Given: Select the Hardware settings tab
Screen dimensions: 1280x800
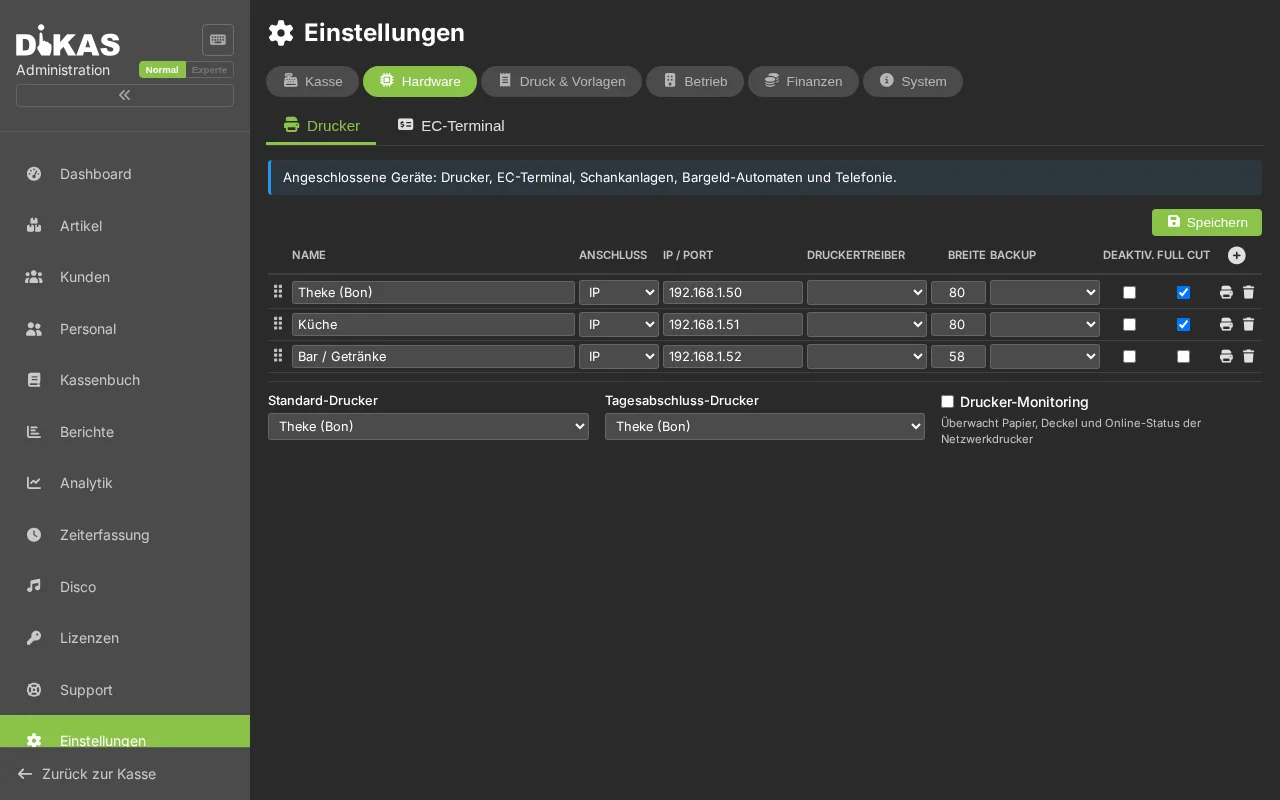Looking at the screenshot, I should point(420,82).
